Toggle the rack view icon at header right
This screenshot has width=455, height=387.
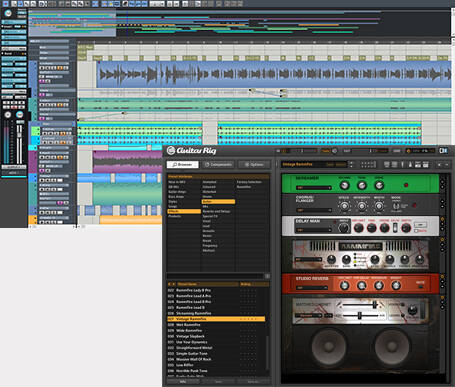coord(443,151)
